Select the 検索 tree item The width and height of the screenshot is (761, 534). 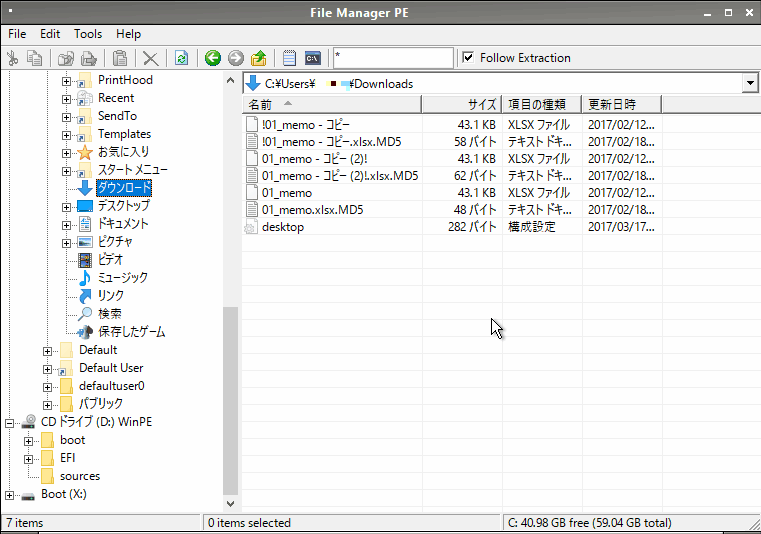pos(110,314)
